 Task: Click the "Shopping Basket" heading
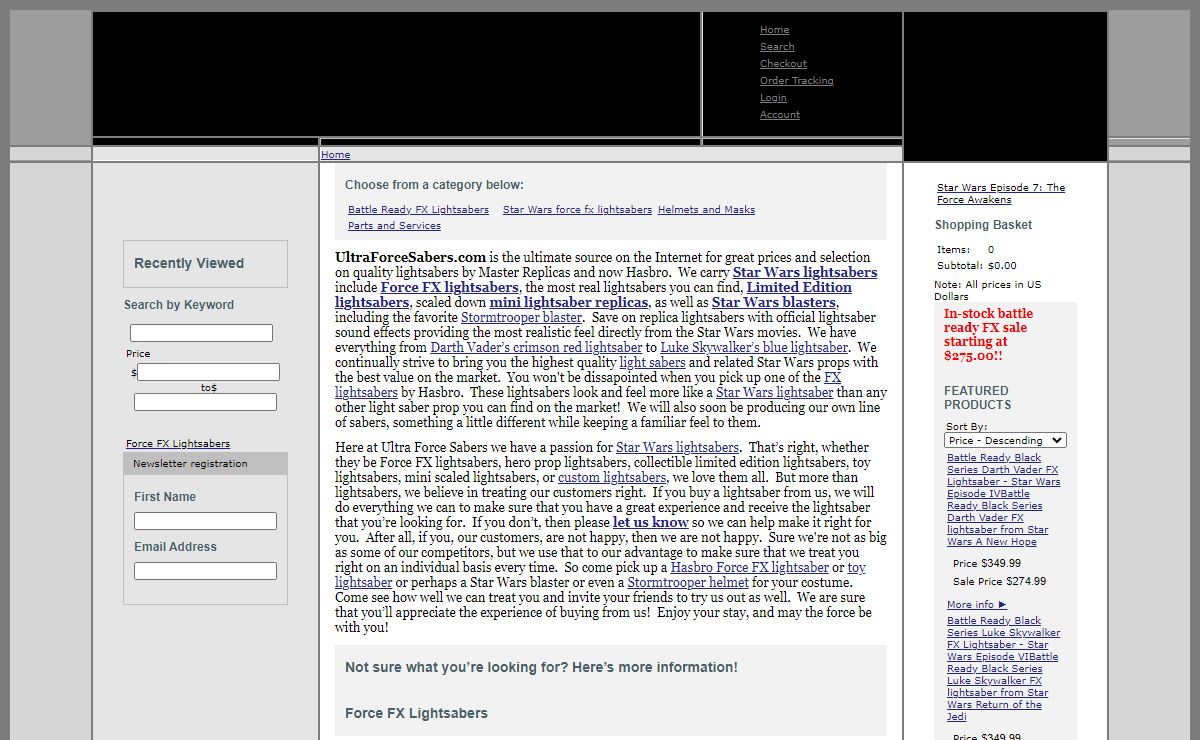[x=983, y=225]
